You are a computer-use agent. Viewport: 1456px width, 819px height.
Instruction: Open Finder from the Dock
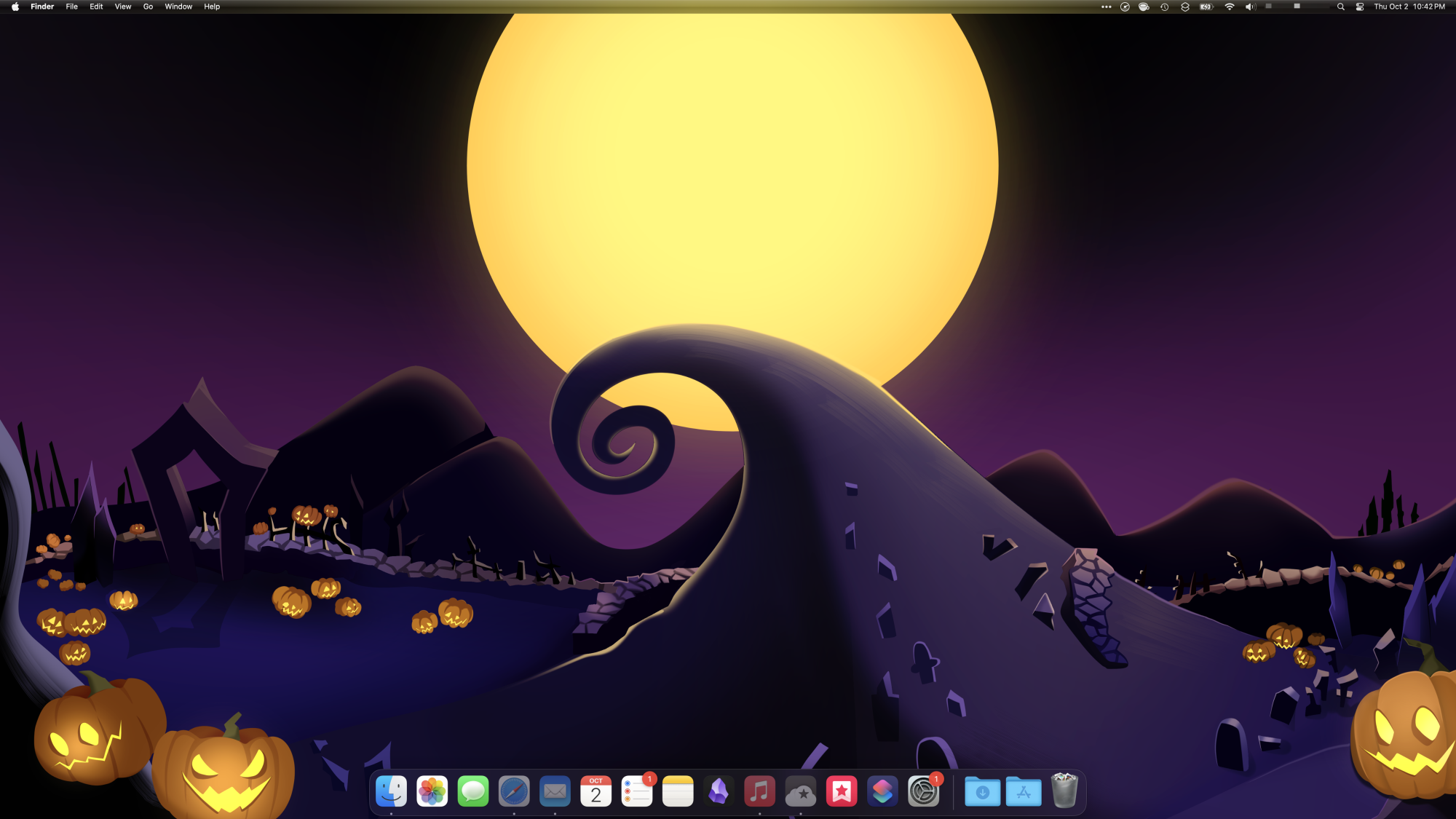pyautogui.click(x=391, y=791)
